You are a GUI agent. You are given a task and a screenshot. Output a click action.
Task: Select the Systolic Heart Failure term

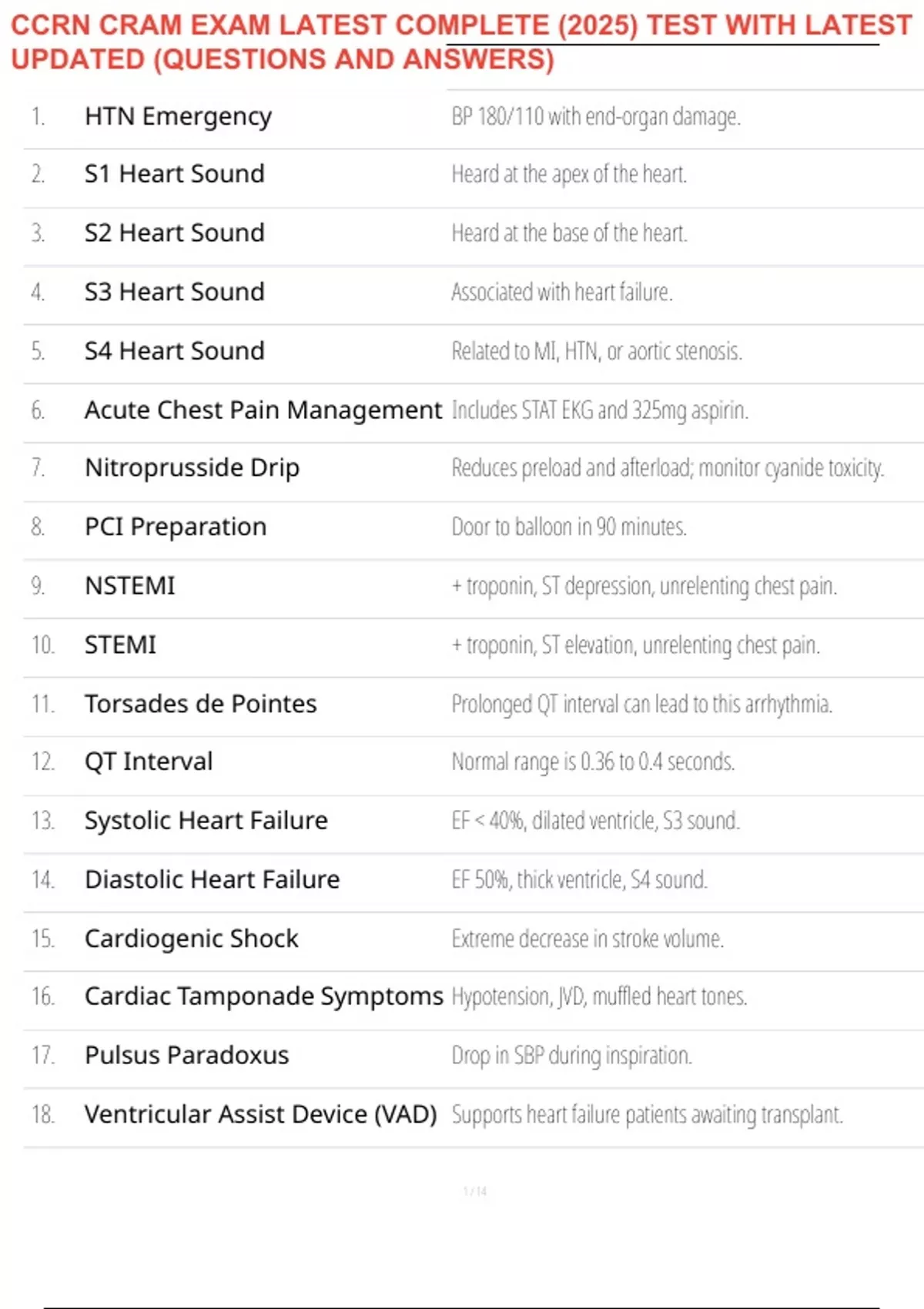point(206,821)
